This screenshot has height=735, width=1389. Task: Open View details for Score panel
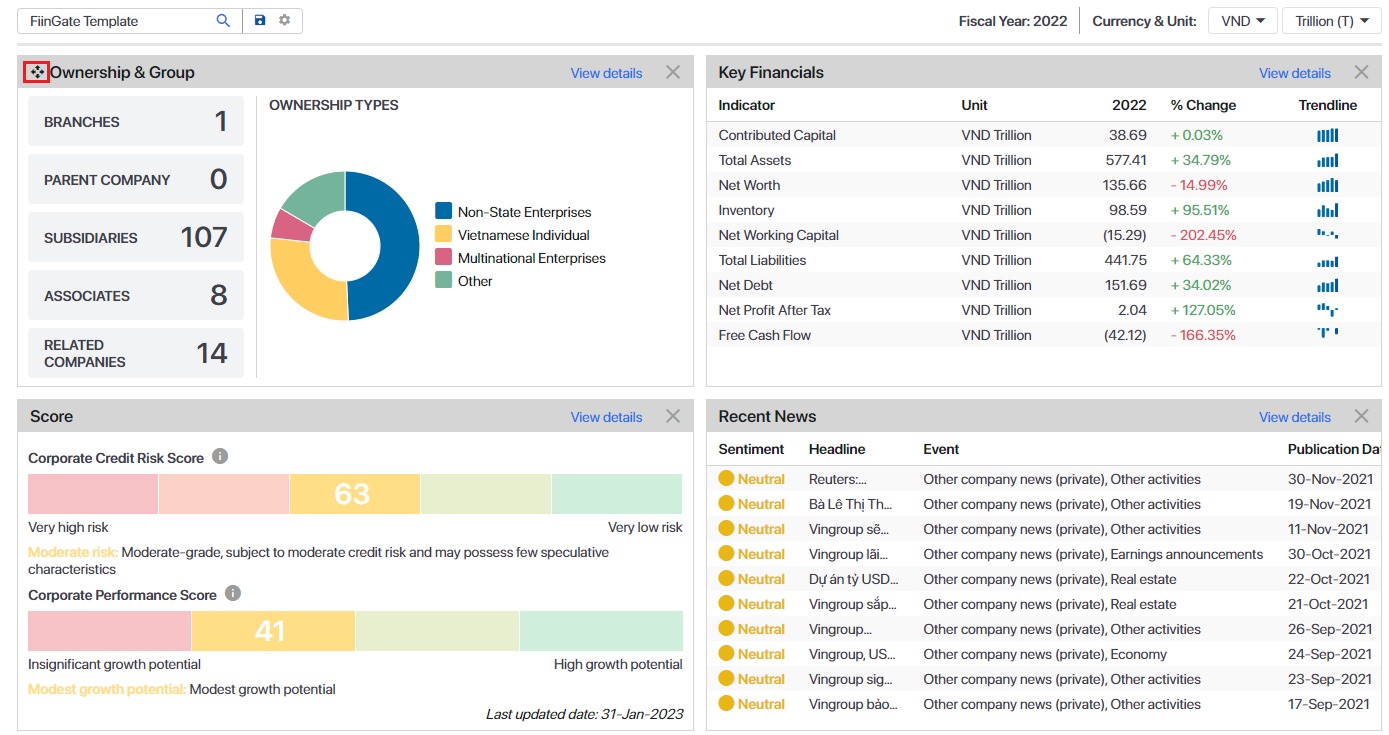606,417
